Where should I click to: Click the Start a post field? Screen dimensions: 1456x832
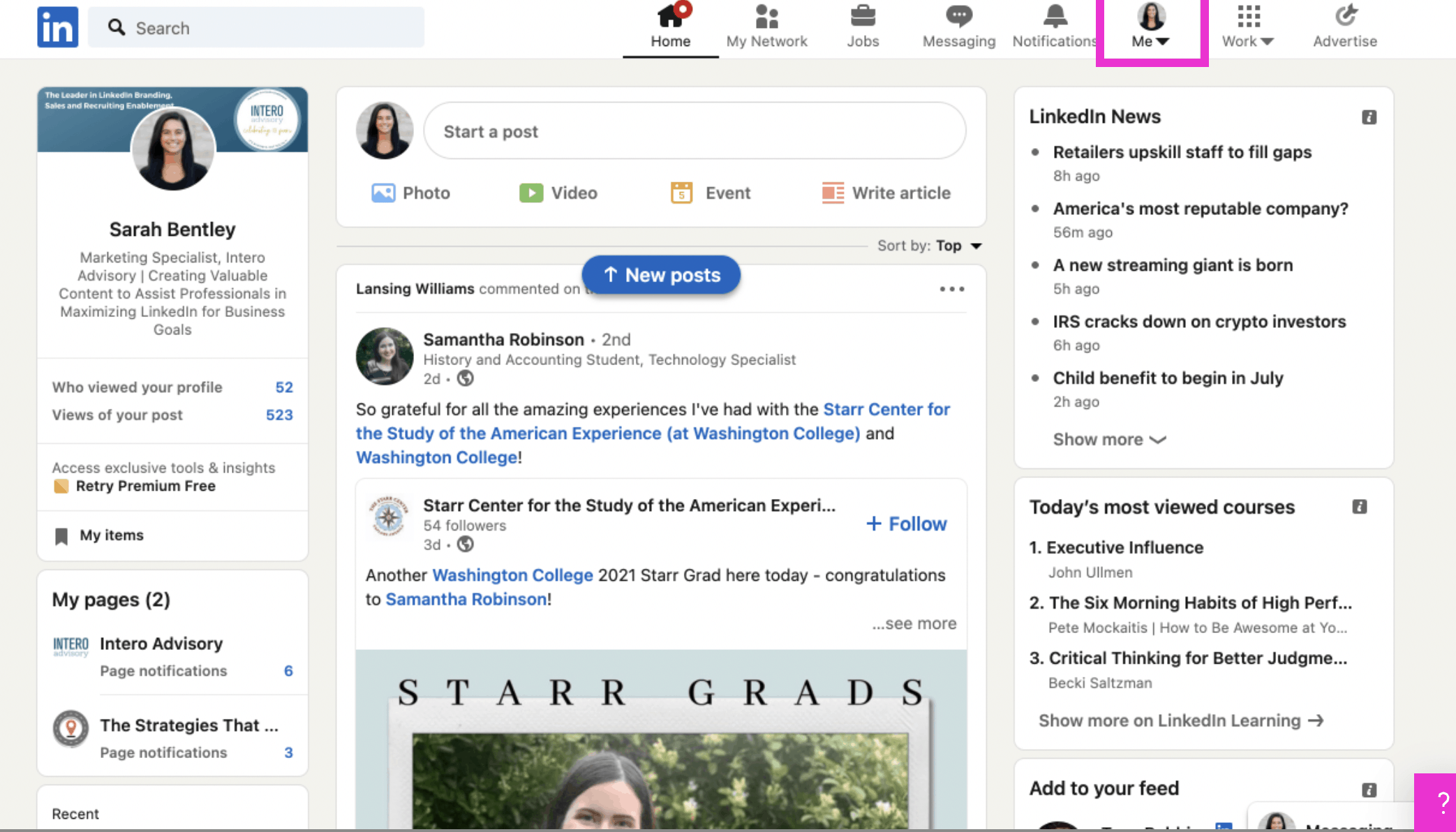point(696,131)
